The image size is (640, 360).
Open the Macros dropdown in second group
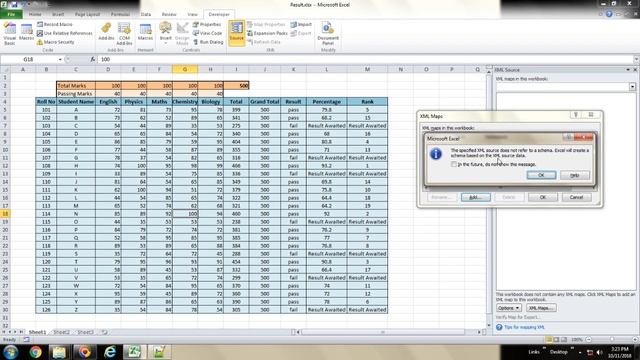(145, 32)
